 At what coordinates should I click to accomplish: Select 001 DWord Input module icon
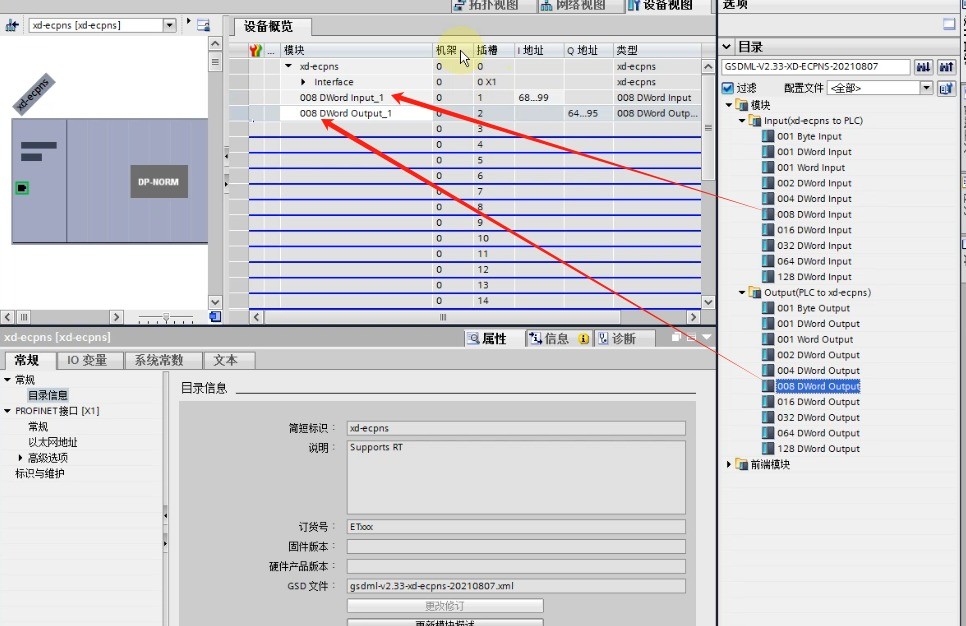point(768,152)
